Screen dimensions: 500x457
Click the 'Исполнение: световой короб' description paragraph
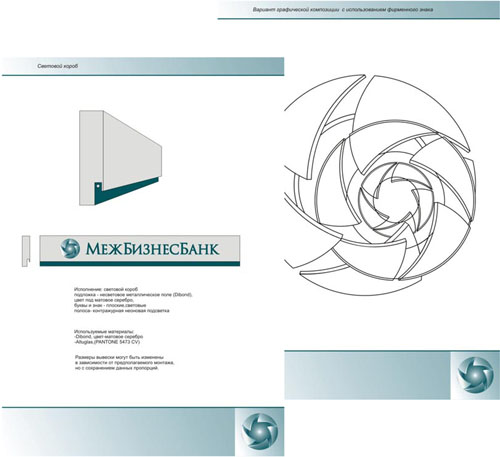(x=133, y=300)
